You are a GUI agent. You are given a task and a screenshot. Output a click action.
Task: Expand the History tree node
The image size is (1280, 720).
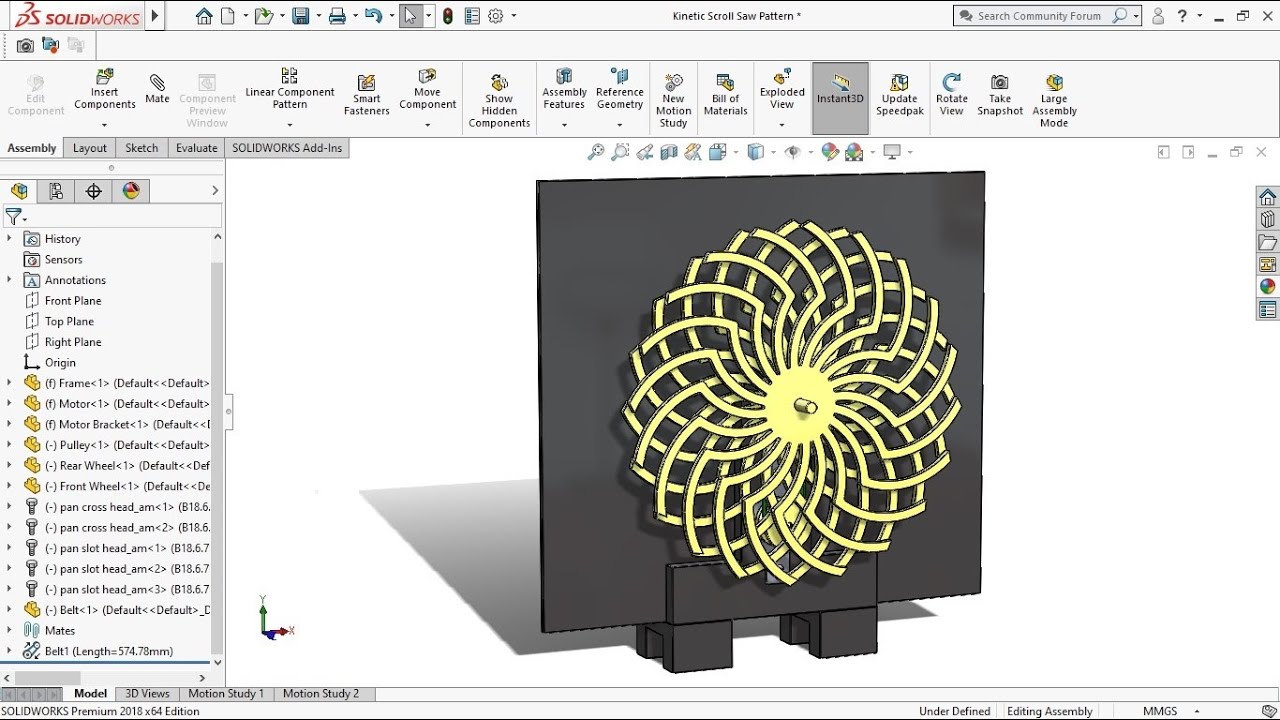tap(9, 238)
